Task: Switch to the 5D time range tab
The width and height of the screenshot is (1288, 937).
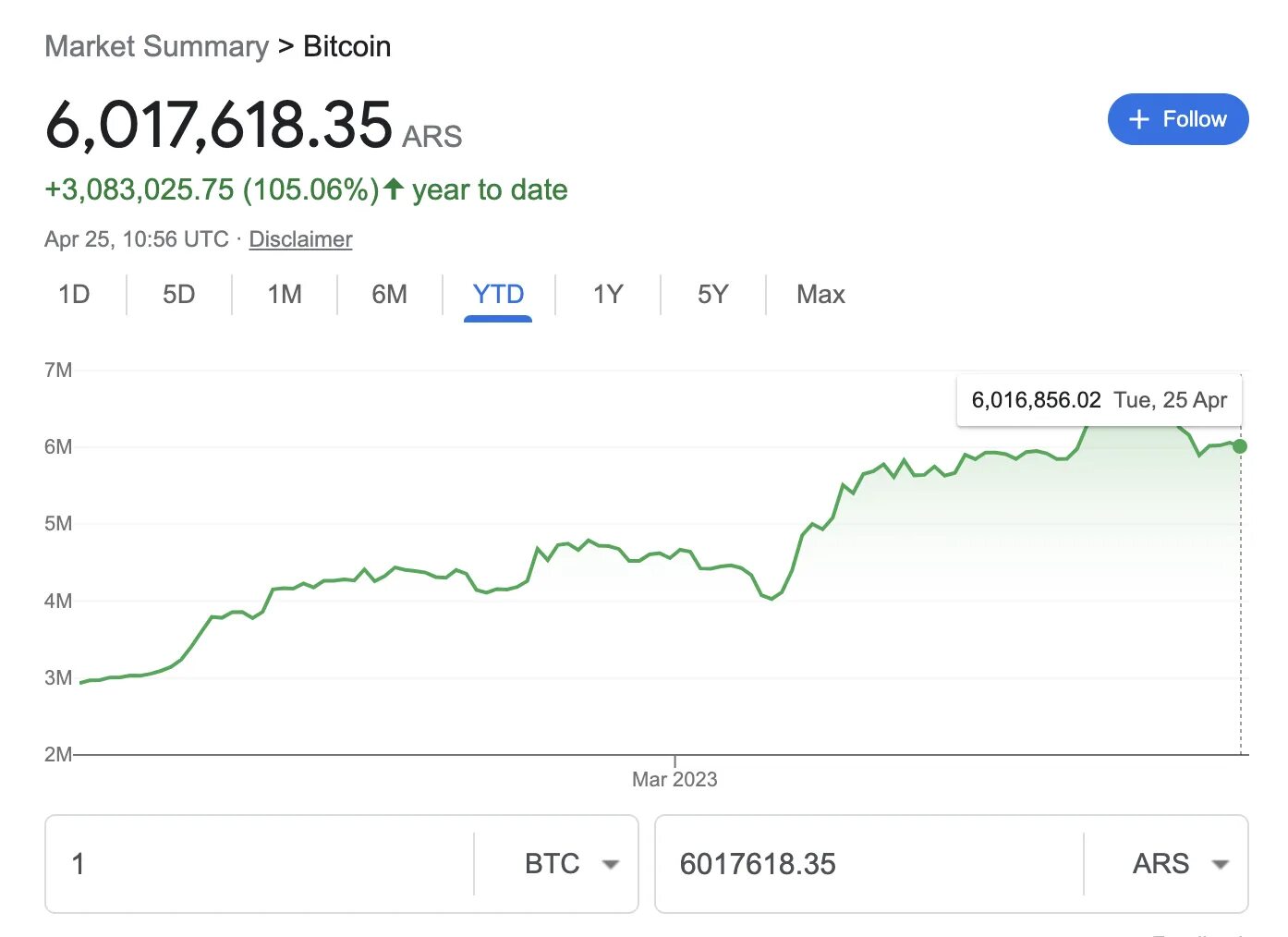Action: [x=178, y=295]
